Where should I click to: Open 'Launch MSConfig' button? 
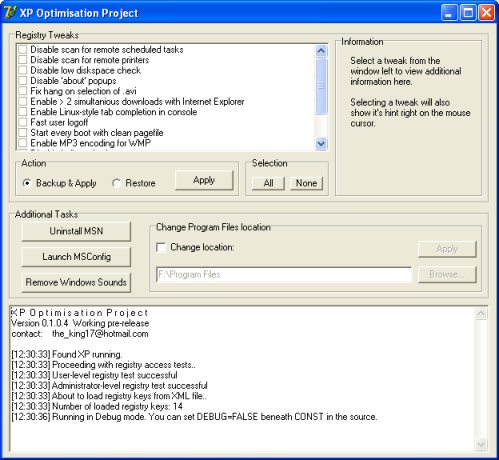pos(76,257)
